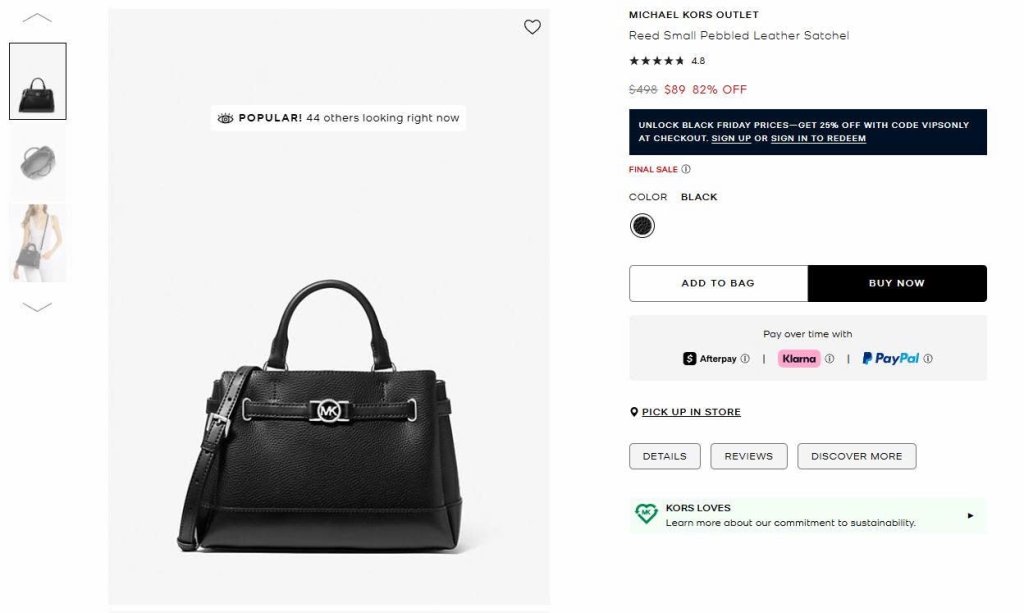Open the Details tab

pyautogui.click(x=664, y=456)
